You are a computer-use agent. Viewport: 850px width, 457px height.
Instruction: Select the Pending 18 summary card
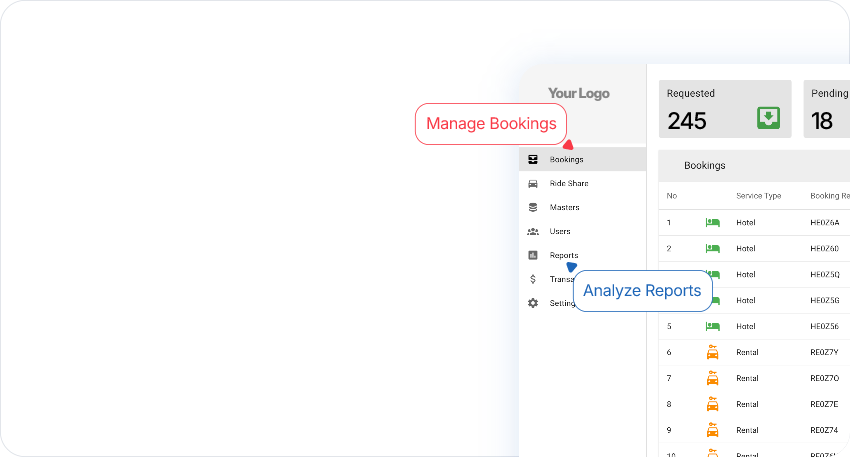826,109
